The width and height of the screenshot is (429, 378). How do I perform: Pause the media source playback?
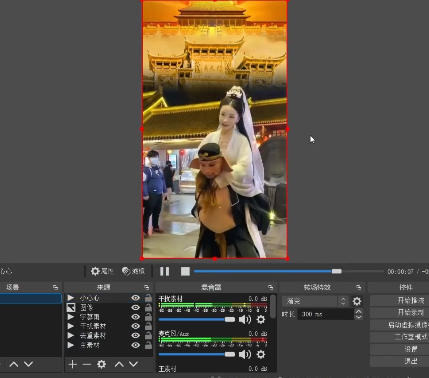pos(164,271)
